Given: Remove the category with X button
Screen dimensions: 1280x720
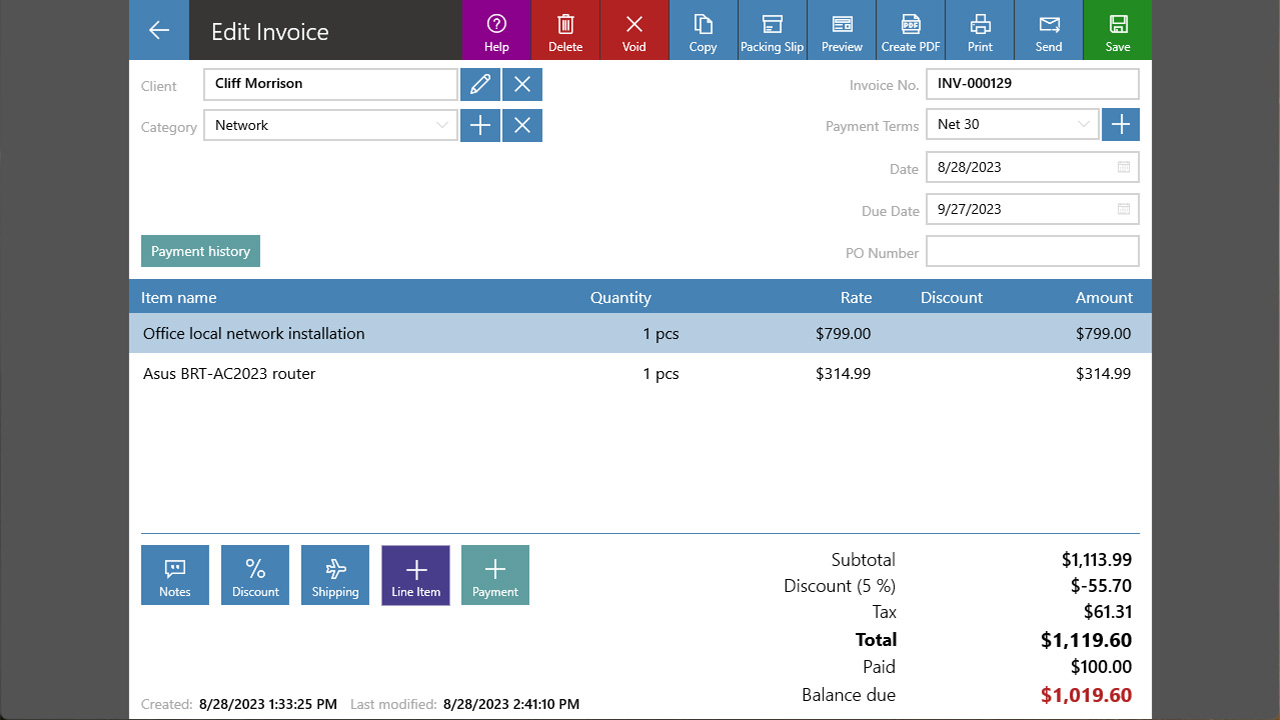Looking at the screenshot, I should [522, 125].
